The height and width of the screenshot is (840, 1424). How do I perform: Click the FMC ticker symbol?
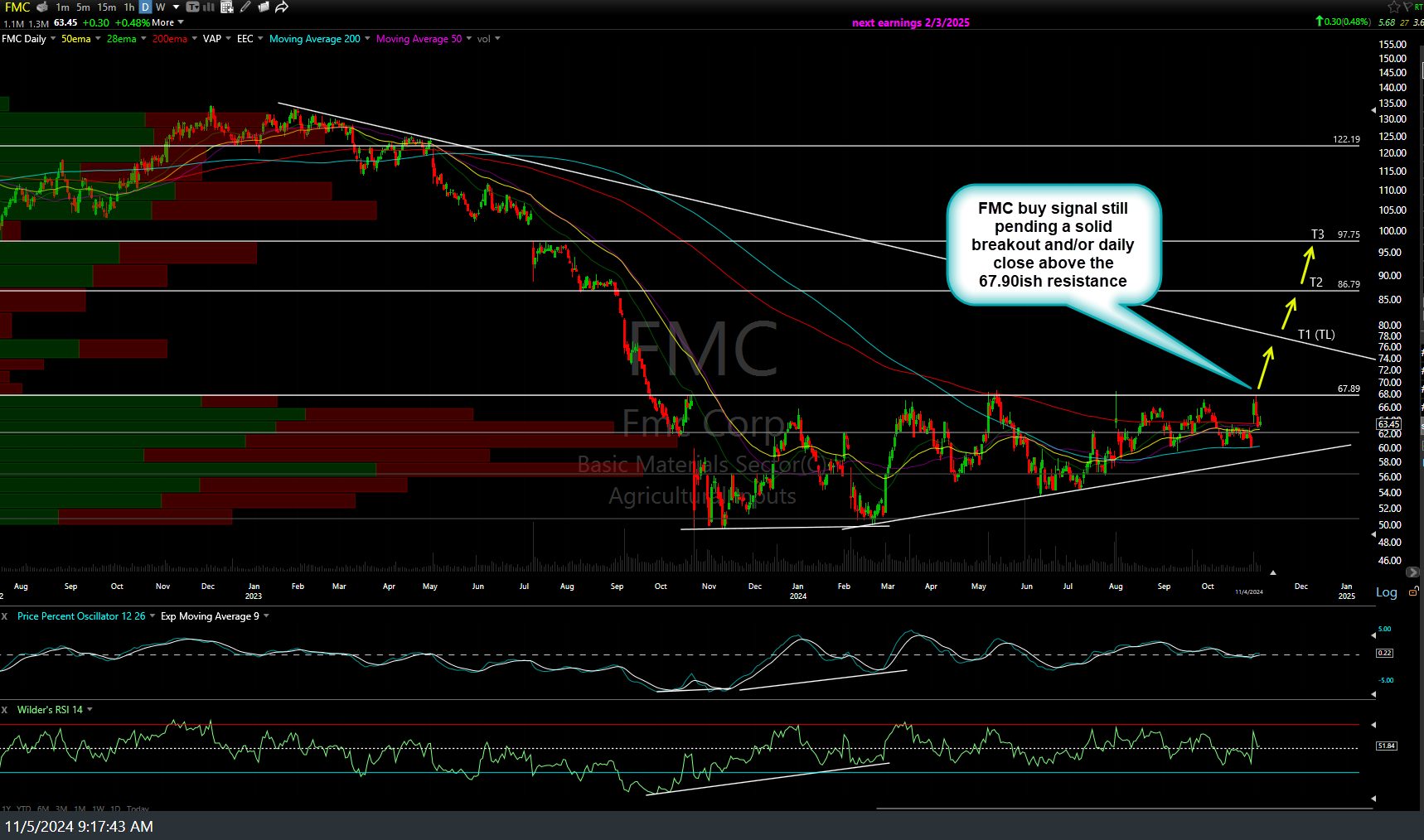click(x=17, y=7)
